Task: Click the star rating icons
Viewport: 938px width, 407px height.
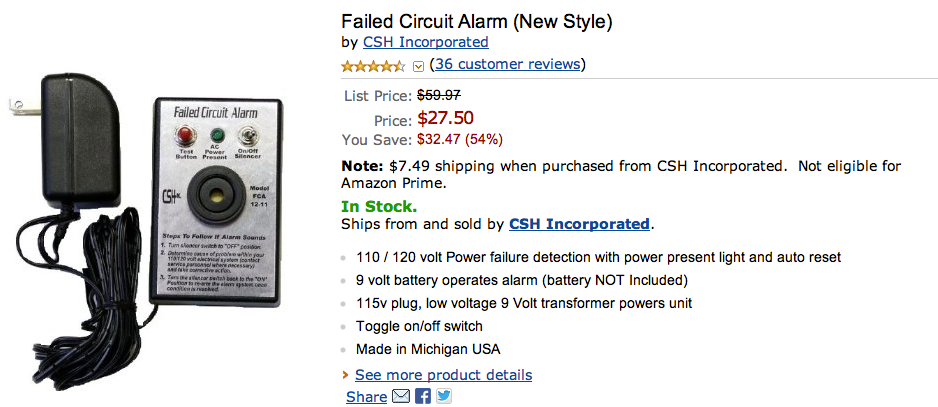Action: click(373, 66)
